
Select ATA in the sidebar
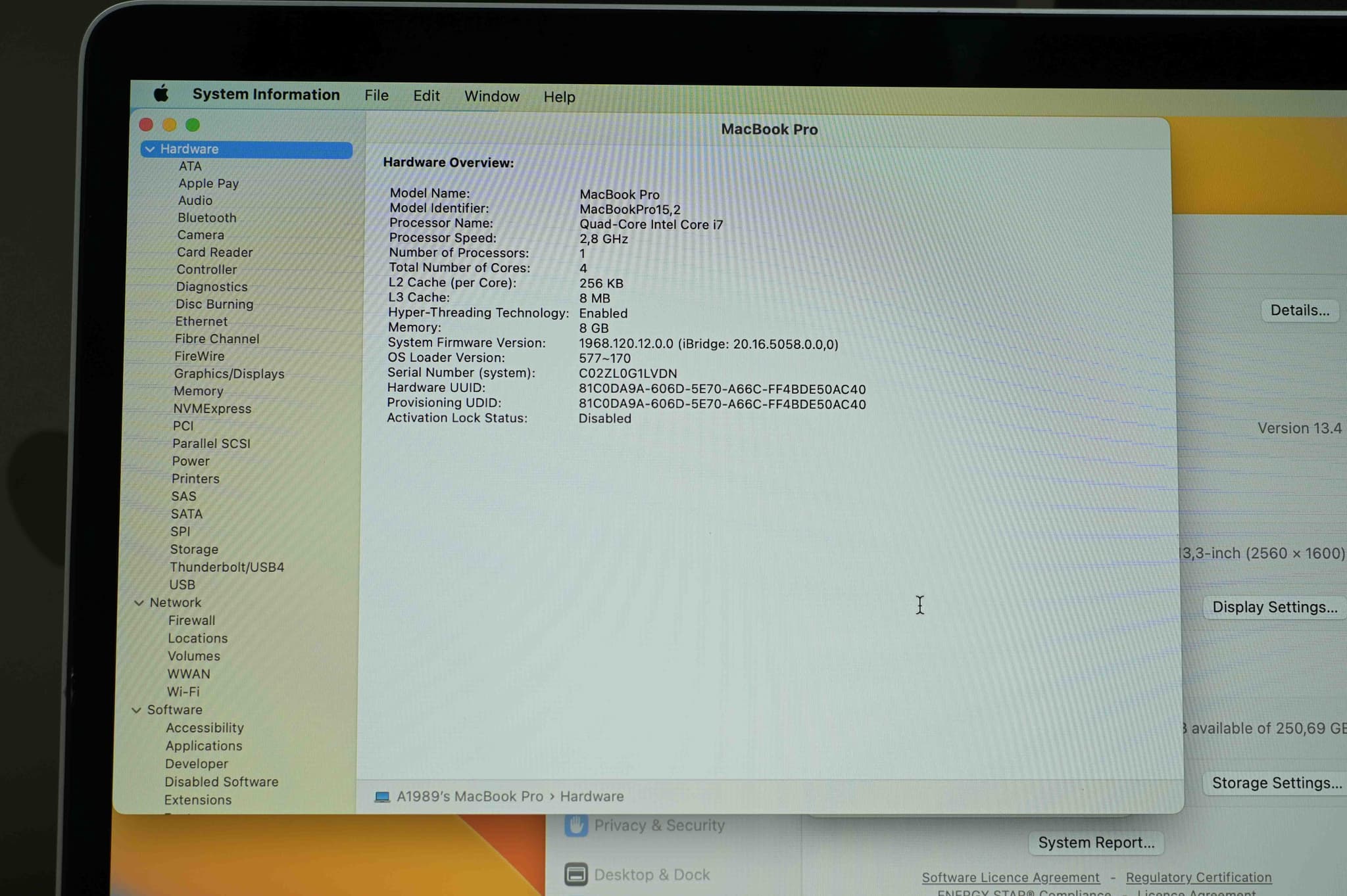(x=190, y=166)
